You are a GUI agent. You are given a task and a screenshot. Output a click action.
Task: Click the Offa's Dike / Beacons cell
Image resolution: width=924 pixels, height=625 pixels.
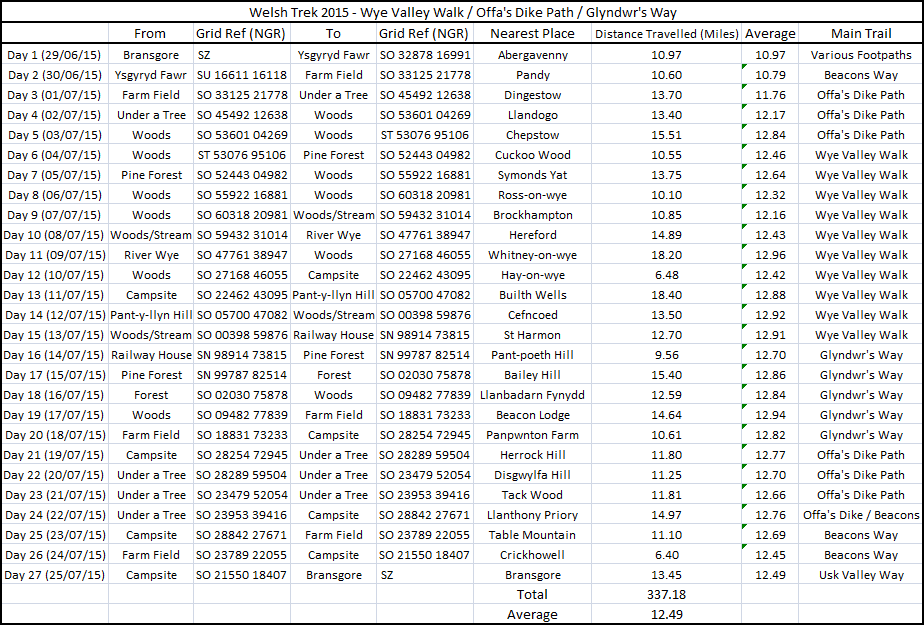[861, 515]
